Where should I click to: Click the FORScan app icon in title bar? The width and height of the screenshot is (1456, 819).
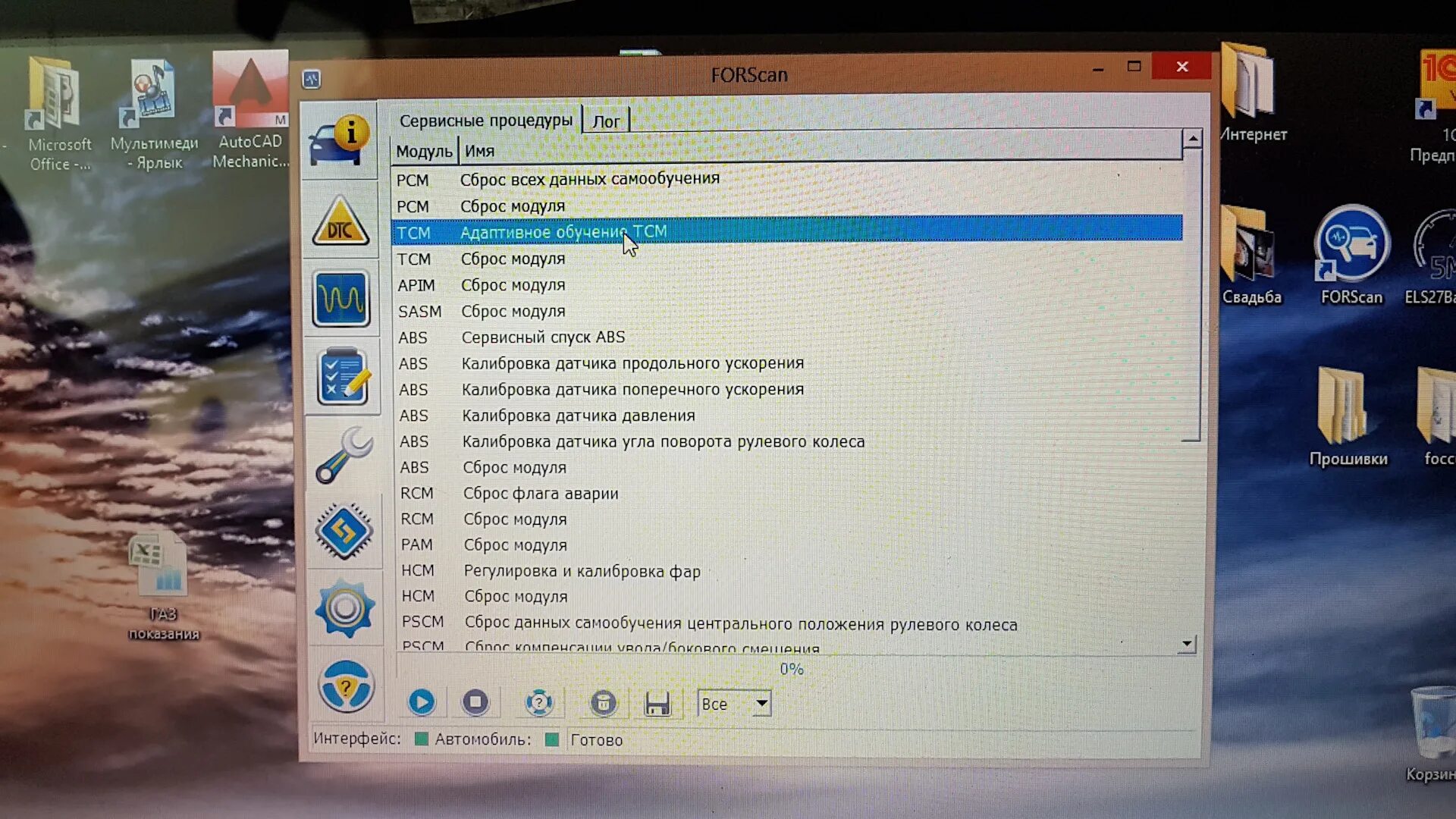click(x=312, y=79)
